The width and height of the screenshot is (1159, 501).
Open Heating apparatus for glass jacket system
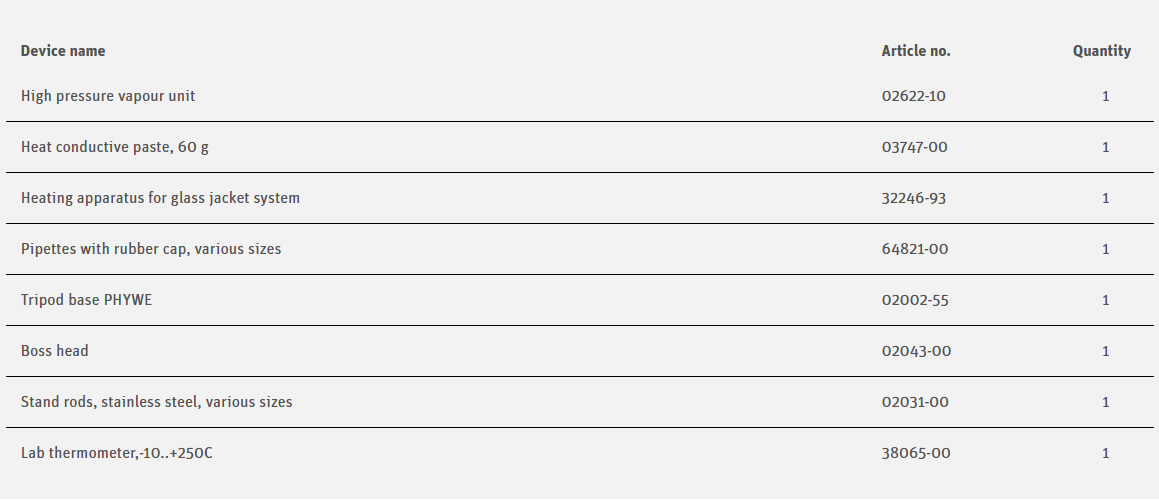(x=160, y=198)
